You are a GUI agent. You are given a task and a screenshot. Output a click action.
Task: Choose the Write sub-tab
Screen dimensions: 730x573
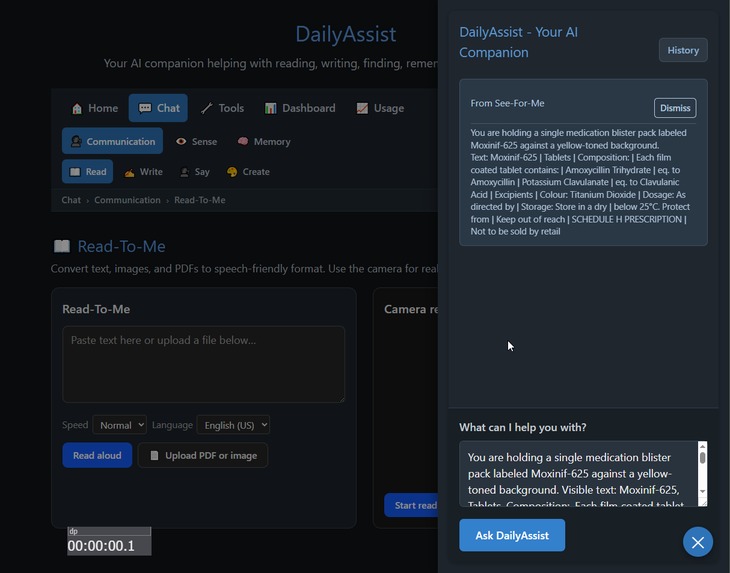point(143,172)
